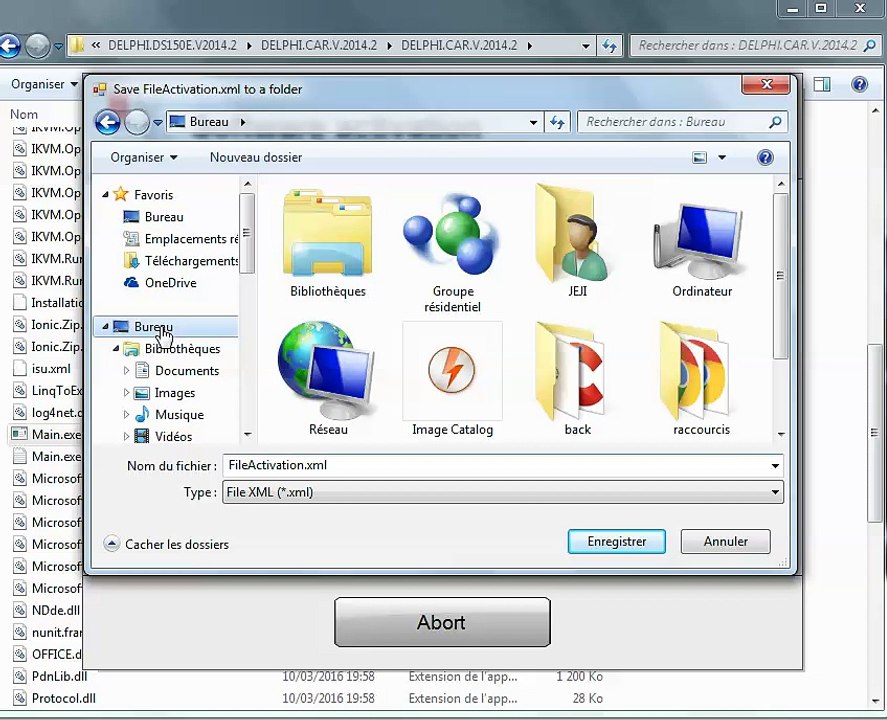Click the Annuler button
Image resolution: width=887 pixels, height=720 pixels.
(x=725, y=541)
